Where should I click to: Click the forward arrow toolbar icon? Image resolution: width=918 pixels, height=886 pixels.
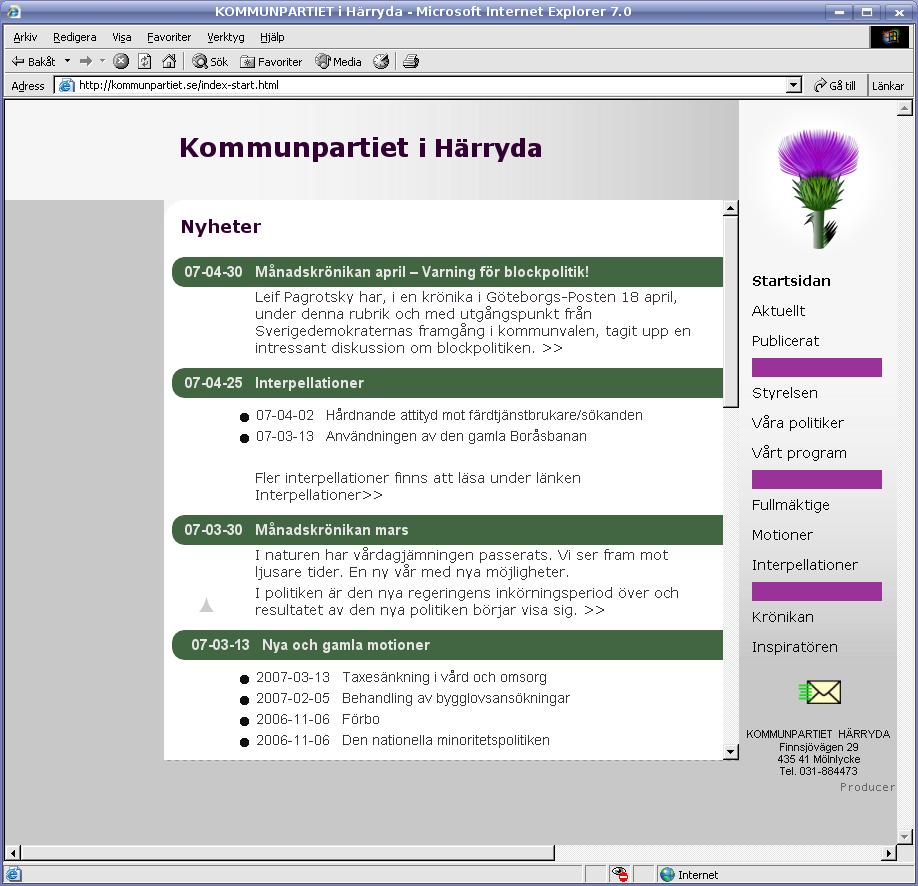[x=86, y=61]
